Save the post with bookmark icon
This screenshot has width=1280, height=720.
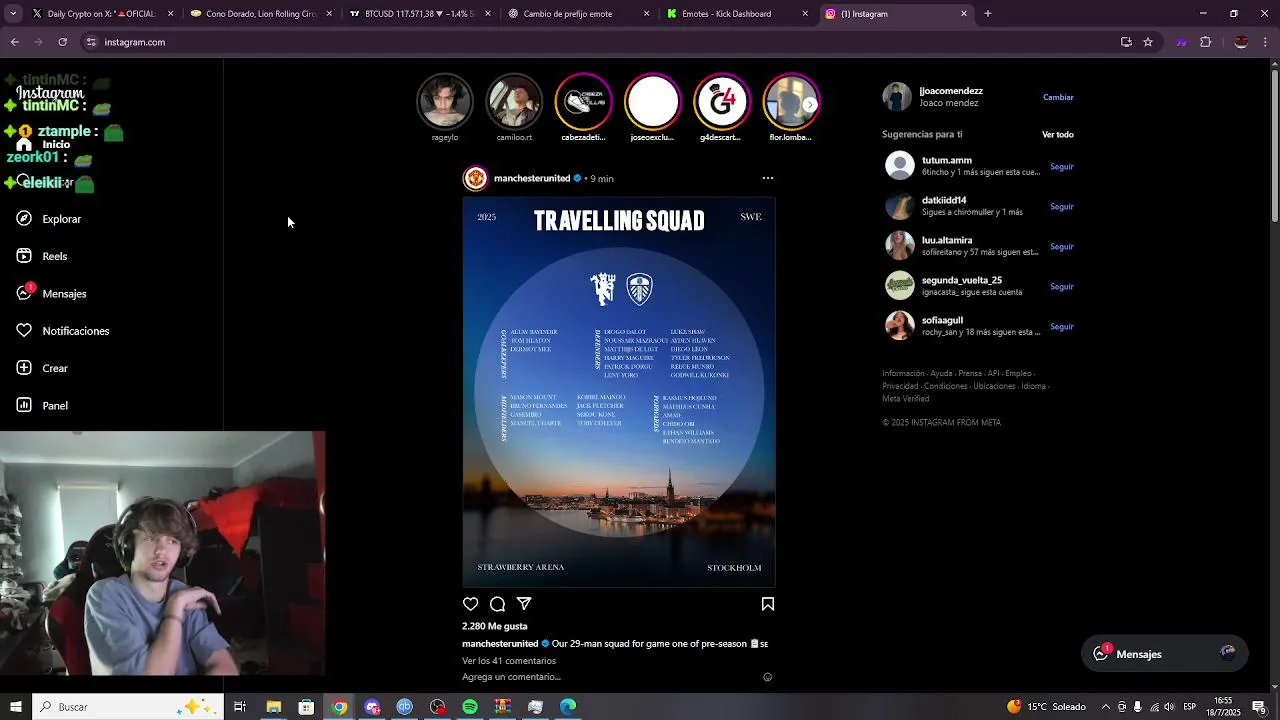(768, 604)
